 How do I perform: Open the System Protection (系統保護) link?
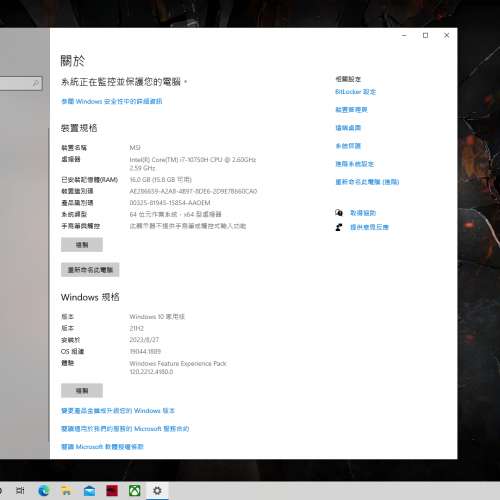pos(348,146)
